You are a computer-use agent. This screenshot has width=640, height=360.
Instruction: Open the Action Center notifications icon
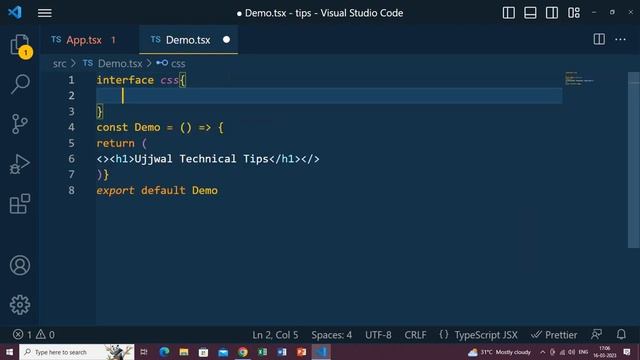(627, 352)
